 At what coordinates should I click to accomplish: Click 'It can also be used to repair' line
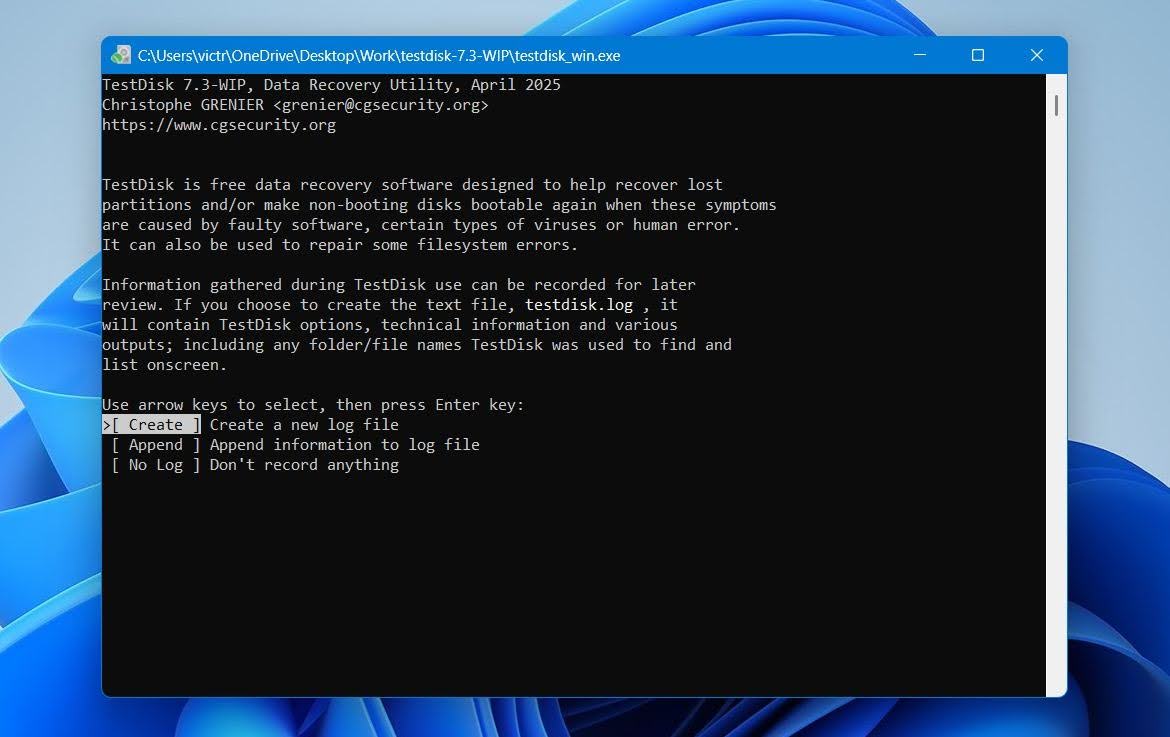click(340, 245)
